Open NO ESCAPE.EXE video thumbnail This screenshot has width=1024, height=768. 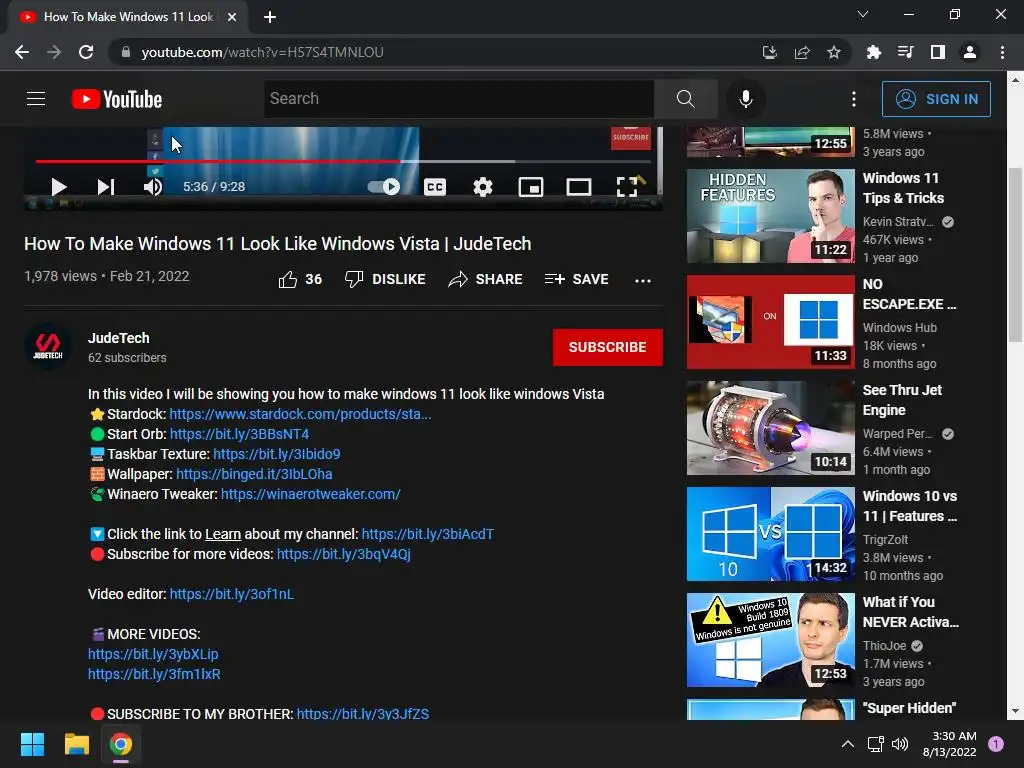point(771,322)
